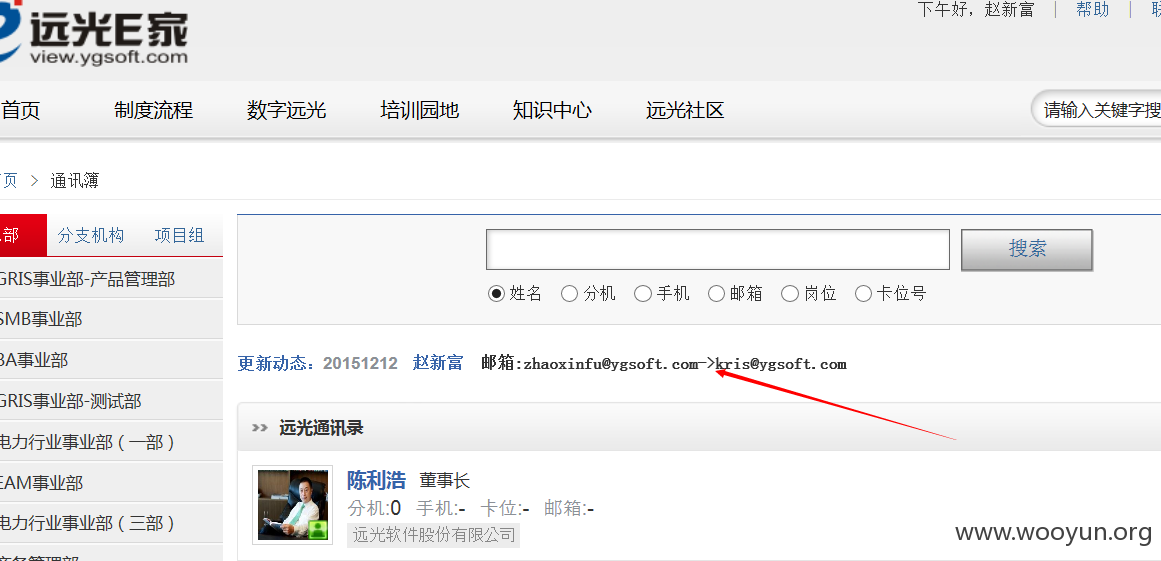Image resolution: width=1161 pixels, height=561 pixels.
Task: Click the 董事长 title text
Action: [445, 481]
